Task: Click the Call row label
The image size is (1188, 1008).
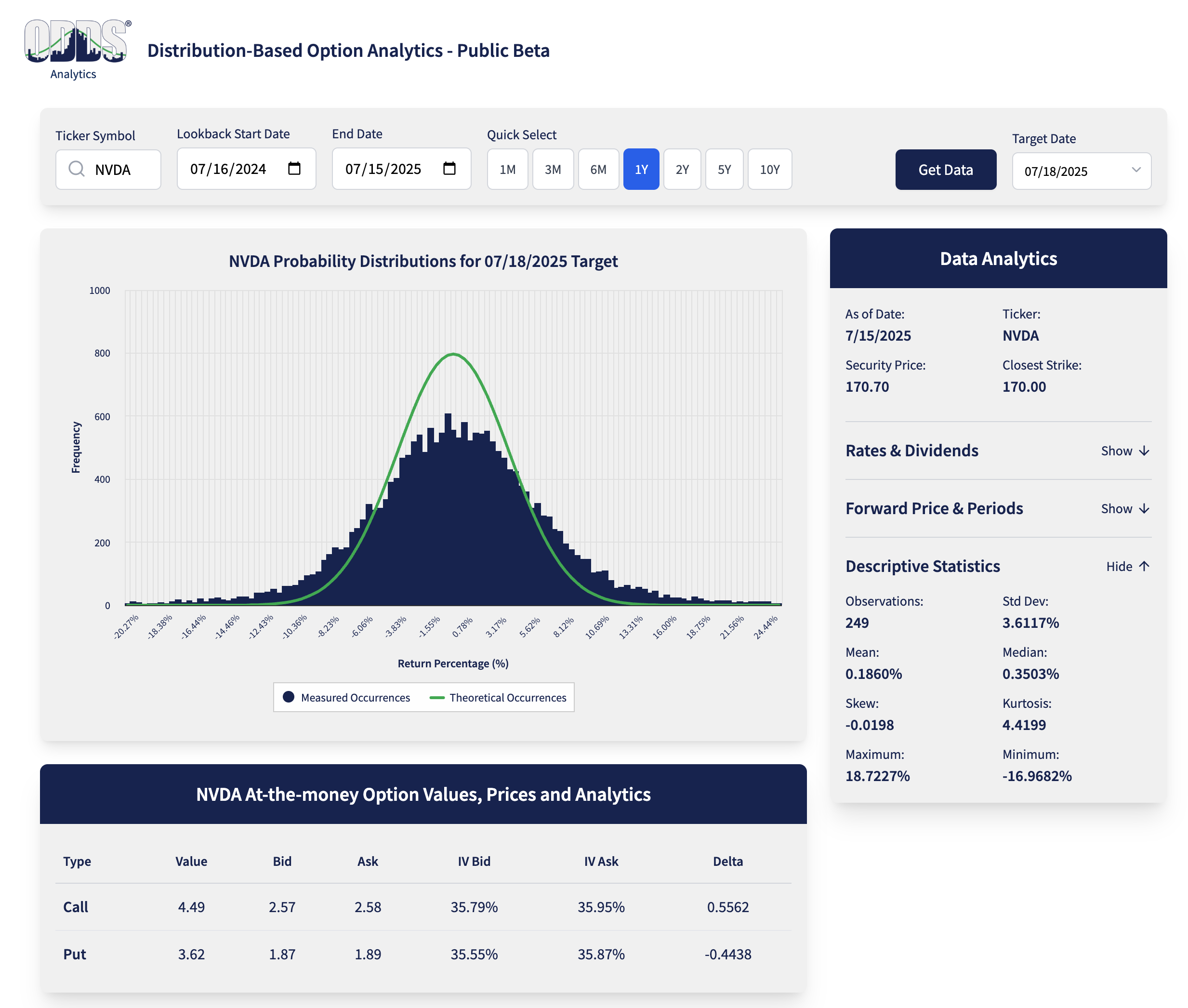Action: 76,907
